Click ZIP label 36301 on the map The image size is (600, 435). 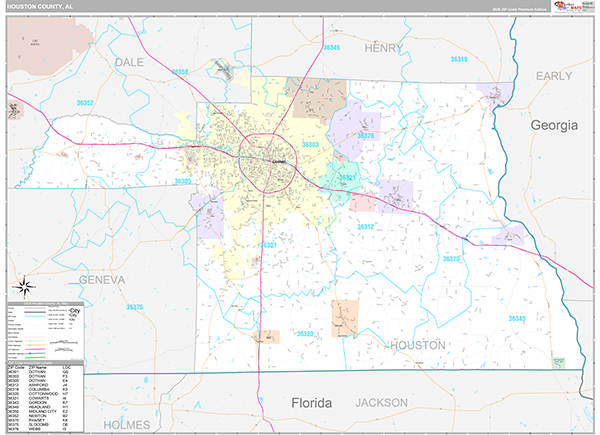[x=268, y=245]
